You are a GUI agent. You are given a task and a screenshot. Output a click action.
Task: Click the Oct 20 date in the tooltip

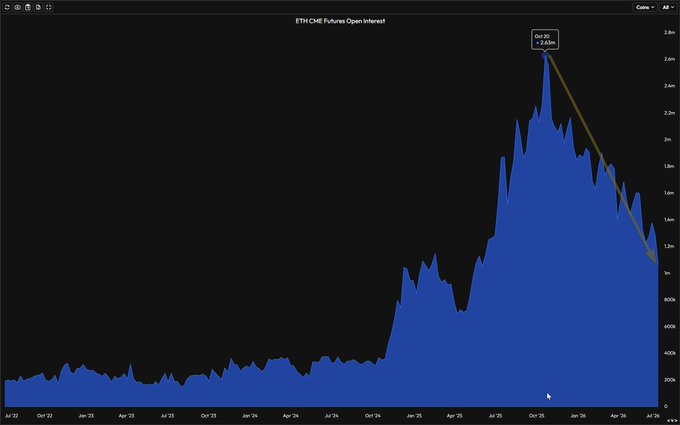coord(542,36)
